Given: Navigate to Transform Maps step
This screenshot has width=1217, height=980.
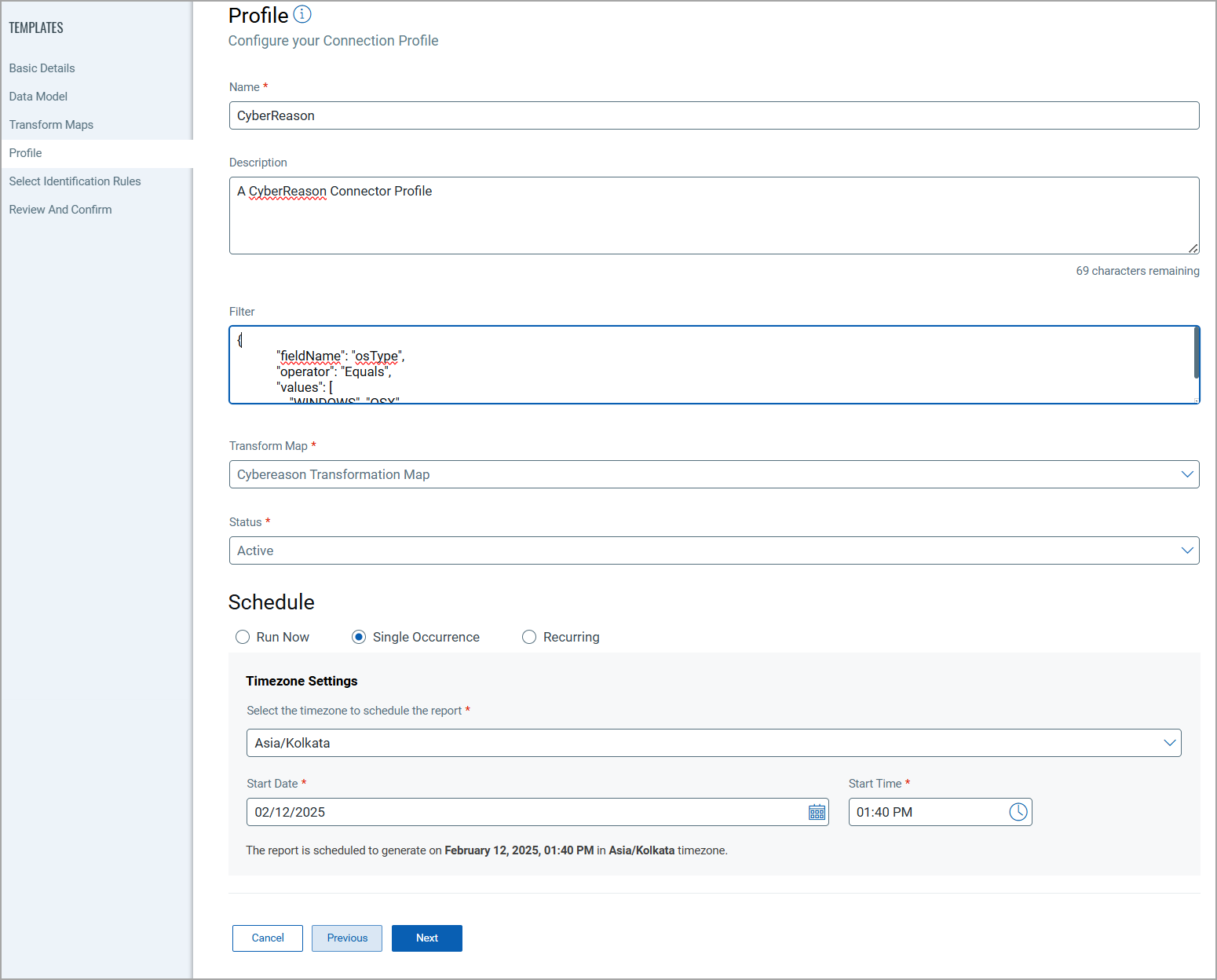Looking at the screenshot, I should point(51,125).
